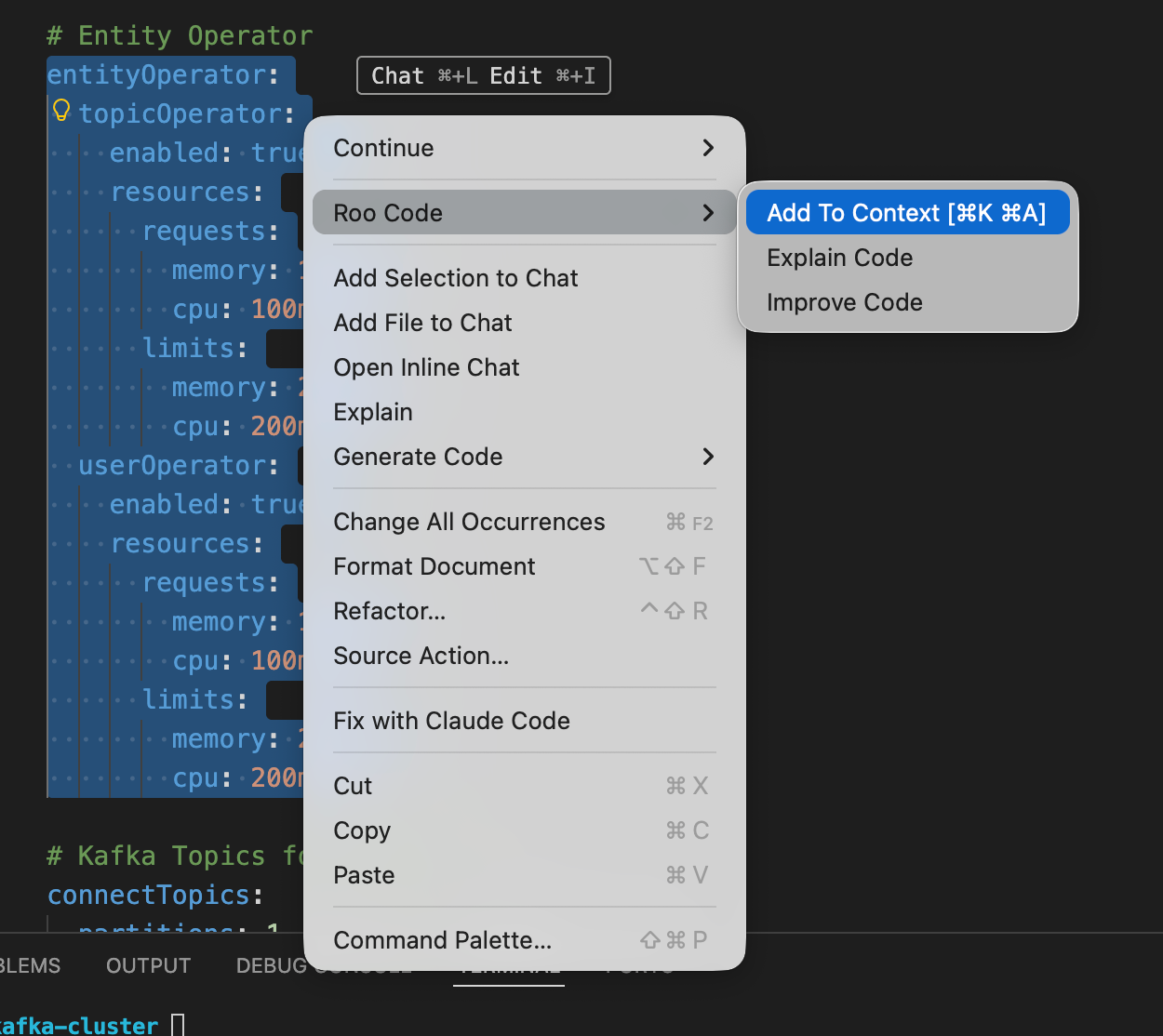The height and width of the screenshot is (1036, 1163).
Task: Select Improve Code in Roo submenu
Action: tap(844, 302)
